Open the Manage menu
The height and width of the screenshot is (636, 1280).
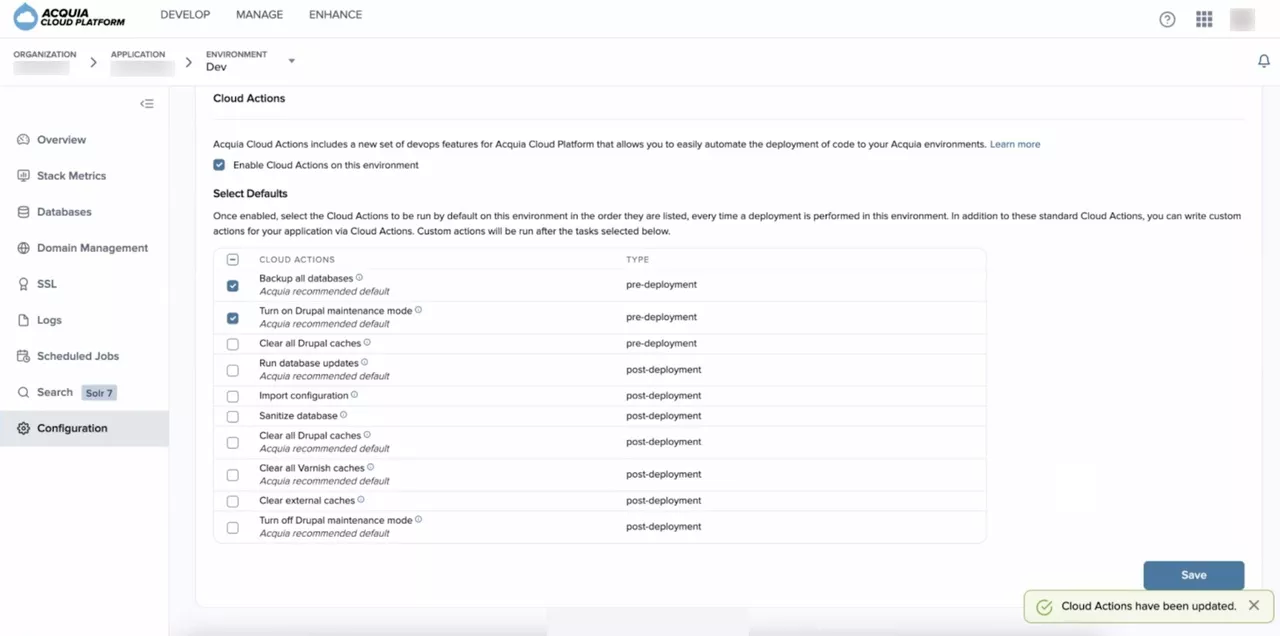[x=259, y=15]
